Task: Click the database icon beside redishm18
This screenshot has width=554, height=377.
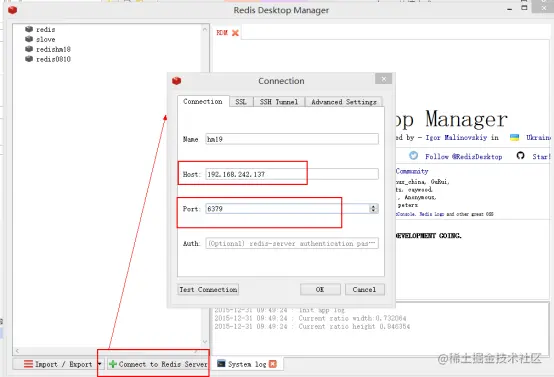Action: 29,49
